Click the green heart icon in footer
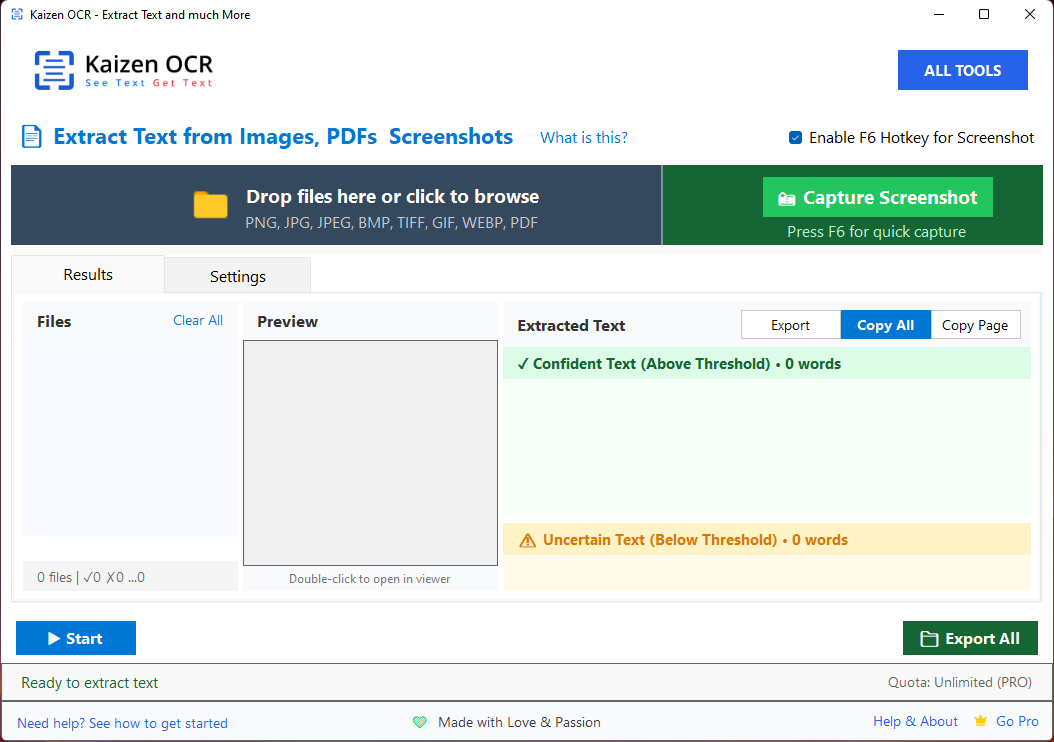The width and height of the screenshot is (1054, 742). 420,722
